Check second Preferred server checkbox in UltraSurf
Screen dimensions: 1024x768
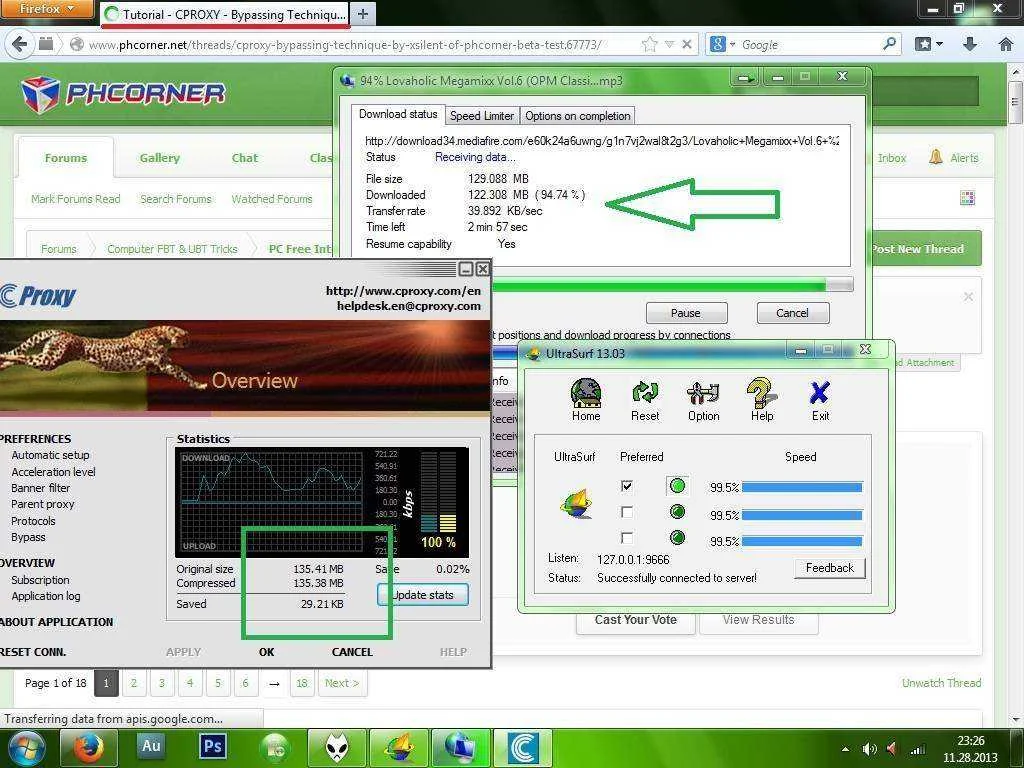coord(627,512)
